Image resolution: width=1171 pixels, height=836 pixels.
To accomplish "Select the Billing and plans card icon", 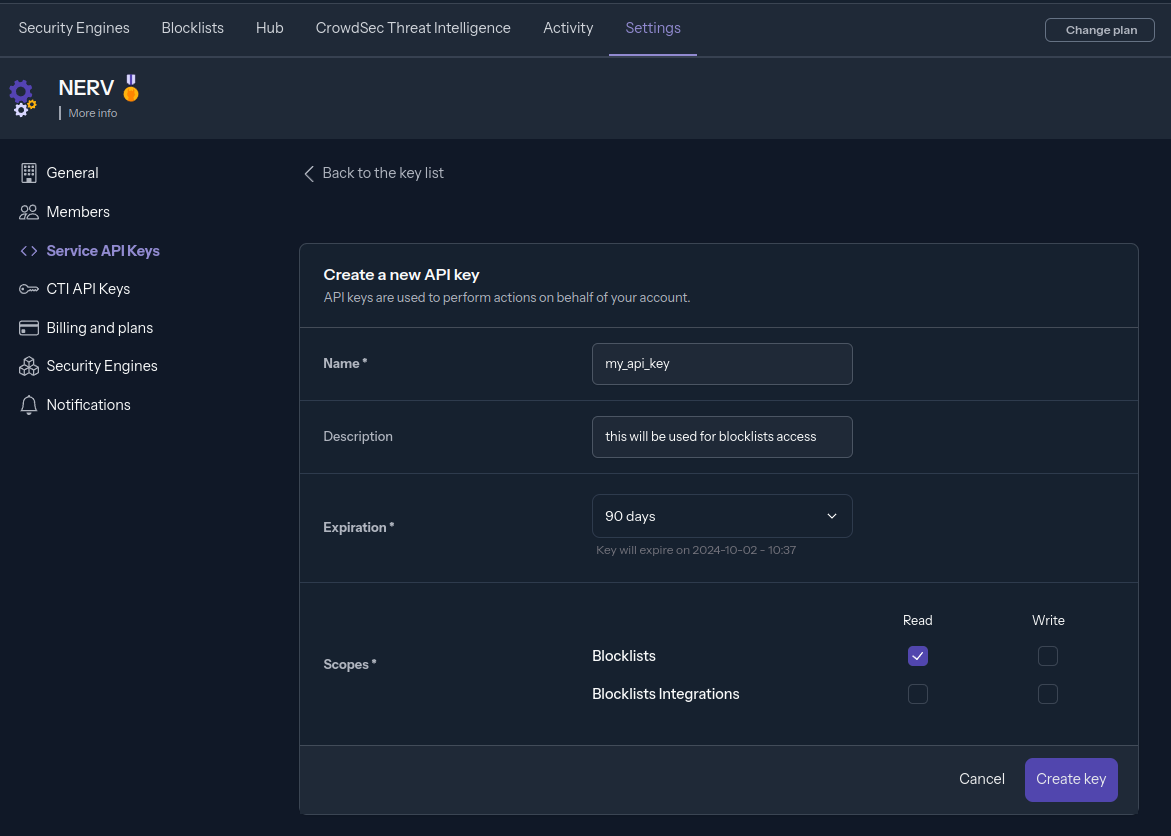I will 28,327.
